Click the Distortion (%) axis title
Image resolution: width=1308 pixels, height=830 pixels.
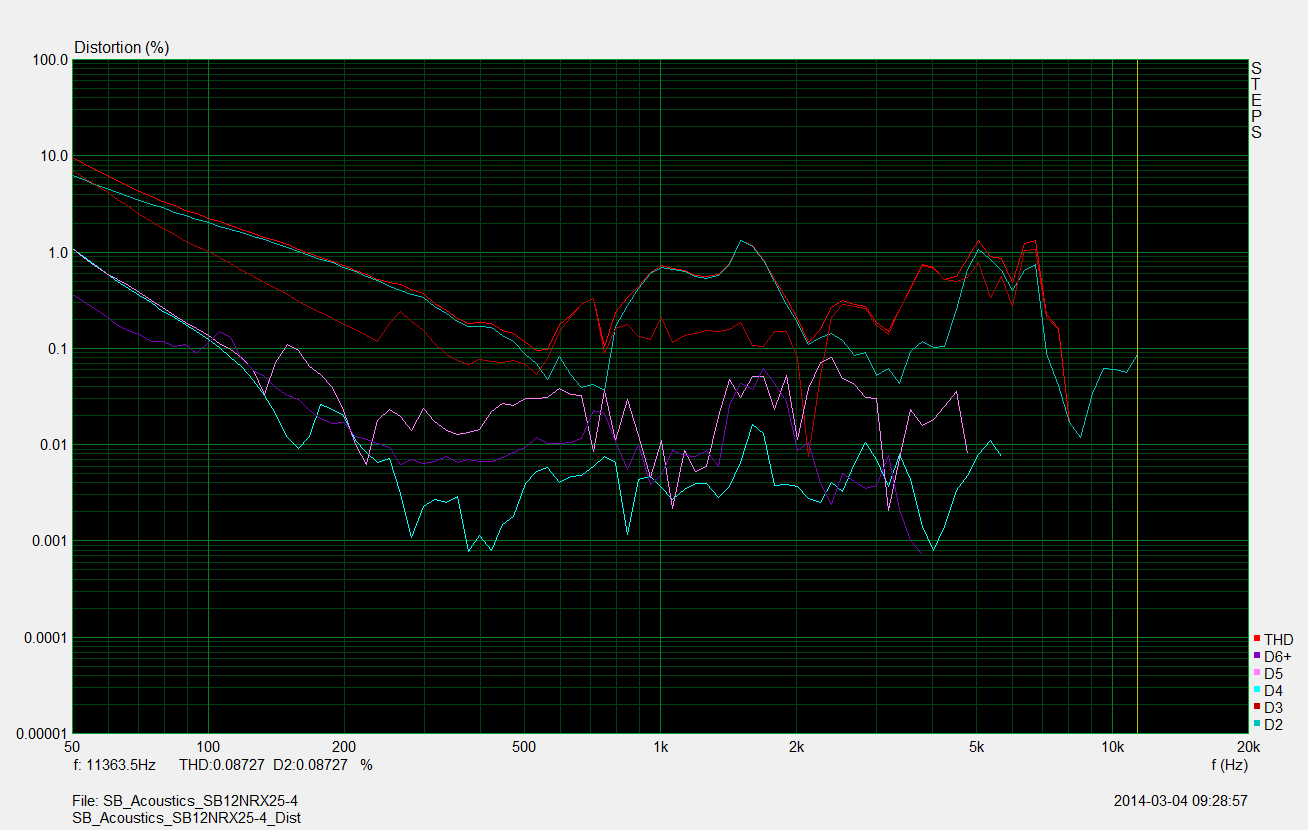click(x=122, y=47)
